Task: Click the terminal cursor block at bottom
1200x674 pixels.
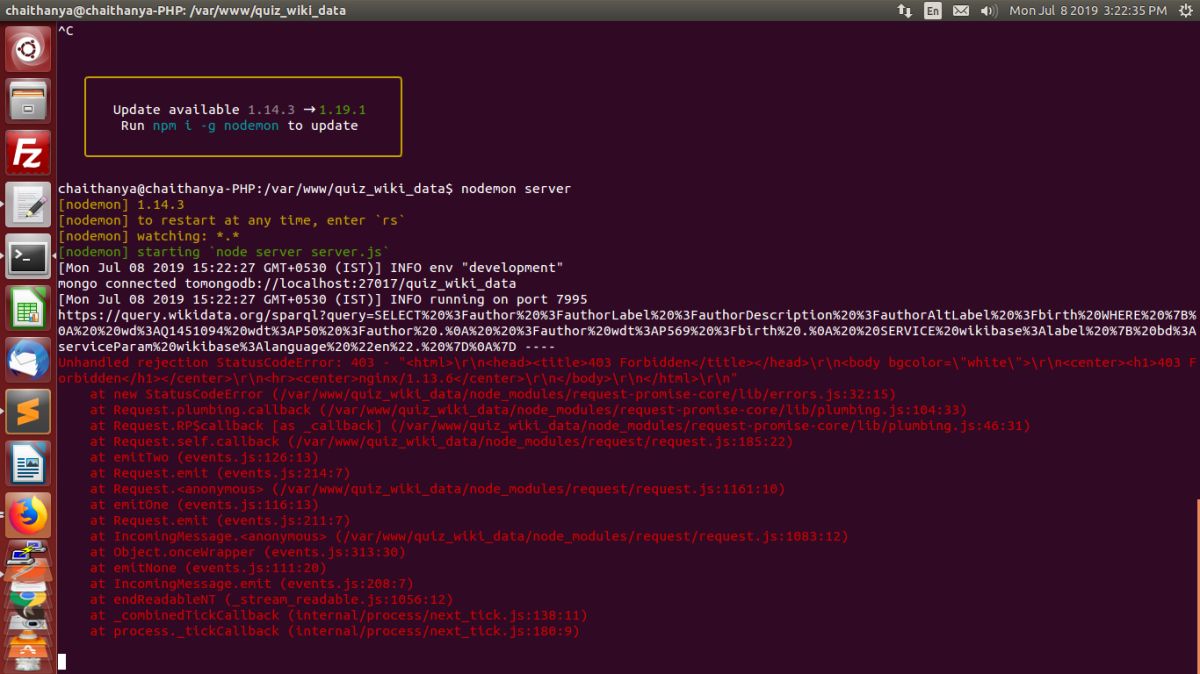Action: (x=62, y=662)
